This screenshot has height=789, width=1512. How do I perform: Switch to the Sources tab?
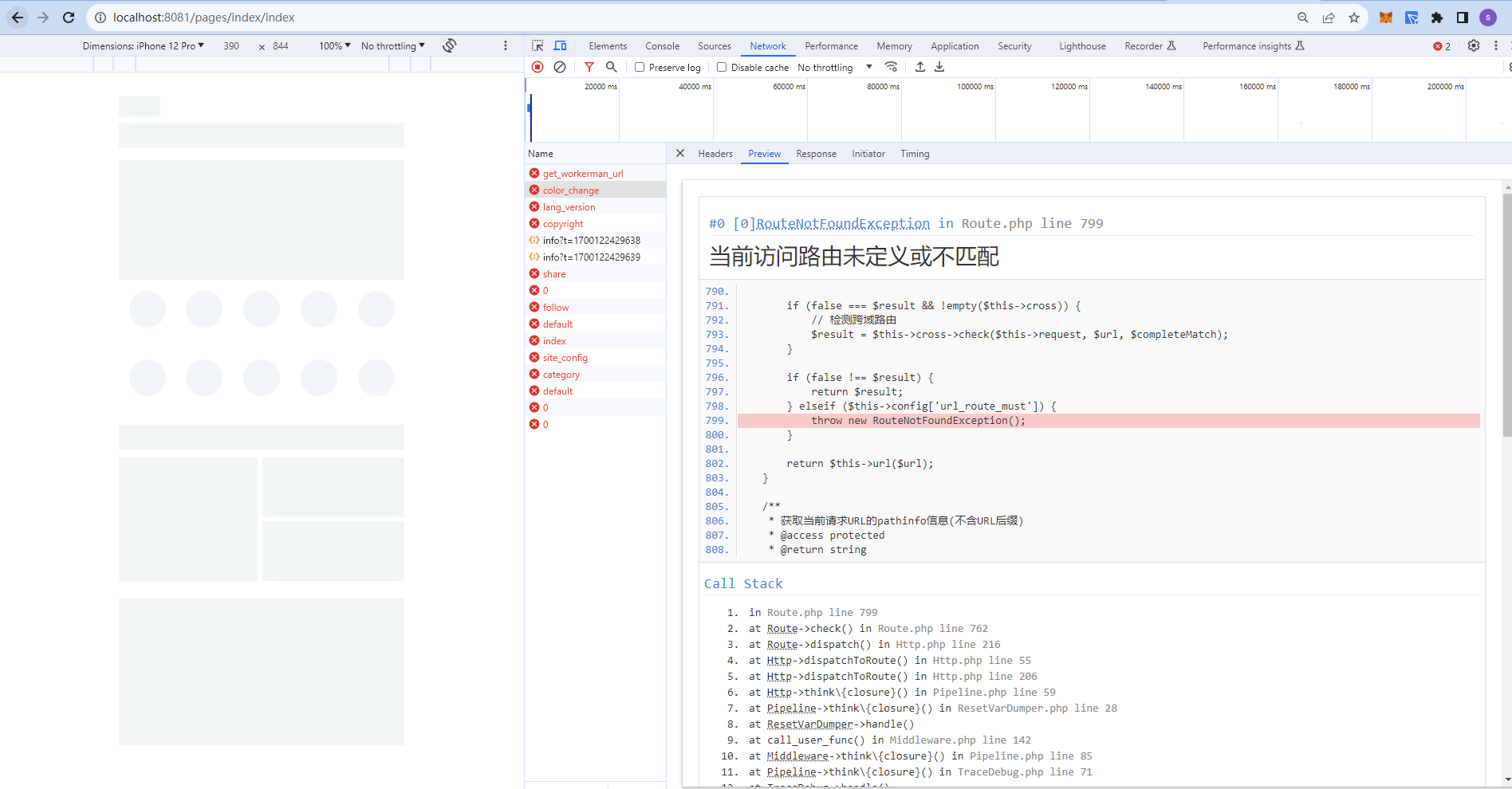(715, 46)
